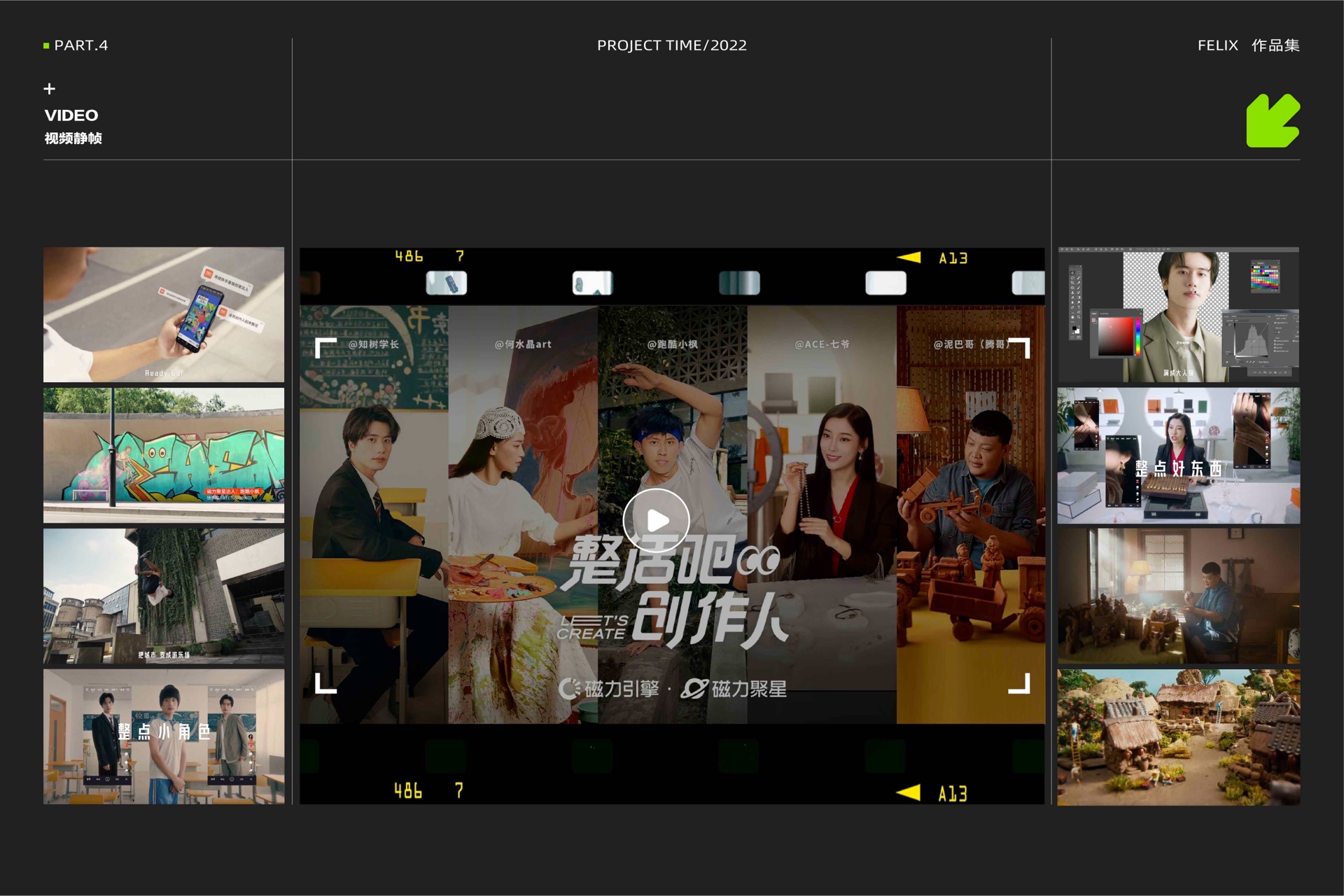
Task: Click the @何水晶art name tag
Action: tap(523, 344)
